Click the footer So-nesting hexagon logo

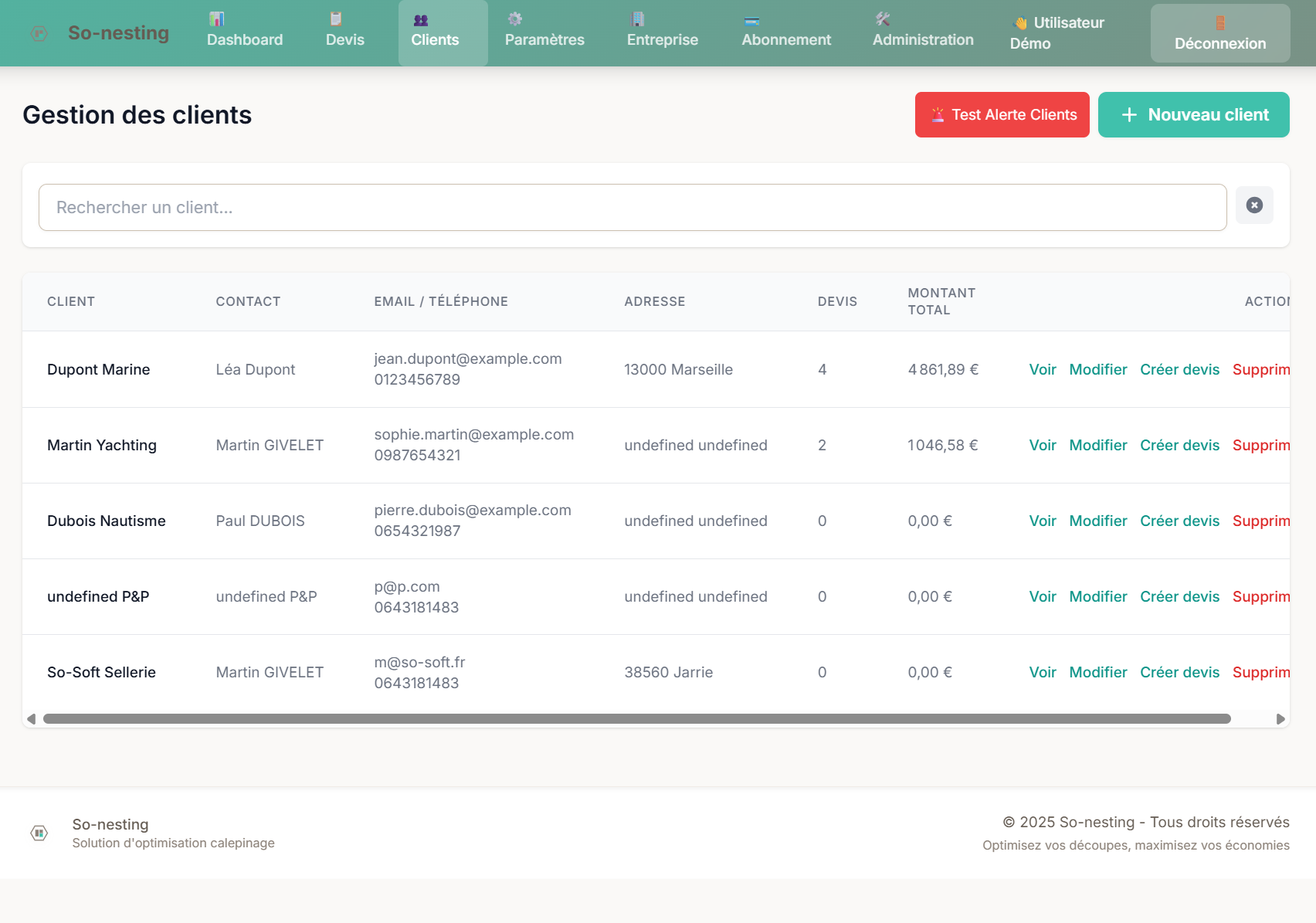tap(39, 833)
